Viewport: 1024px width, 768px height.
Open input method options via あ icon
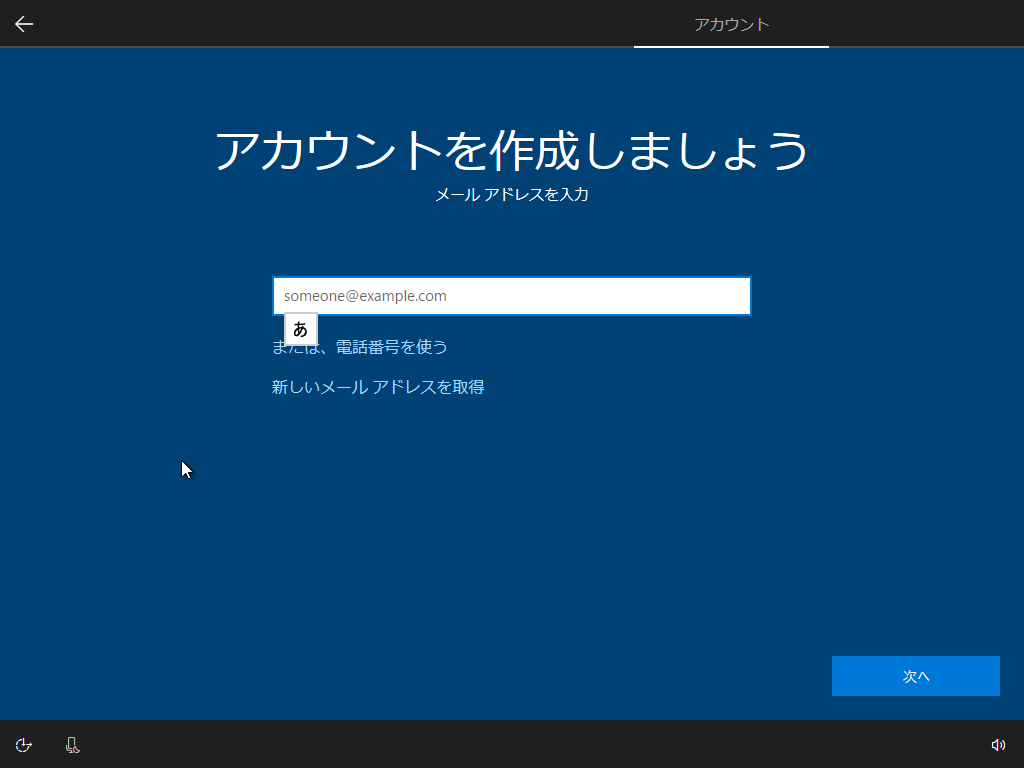tap(300, 329)
